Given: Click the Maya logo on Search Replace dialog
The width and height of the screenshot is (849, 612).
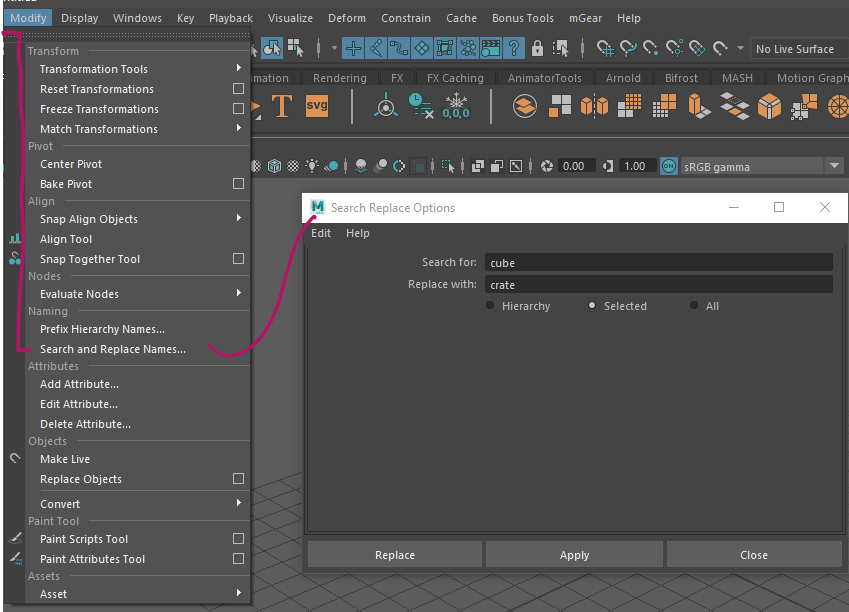Looking at the screenshot, I should click(317, 207).
